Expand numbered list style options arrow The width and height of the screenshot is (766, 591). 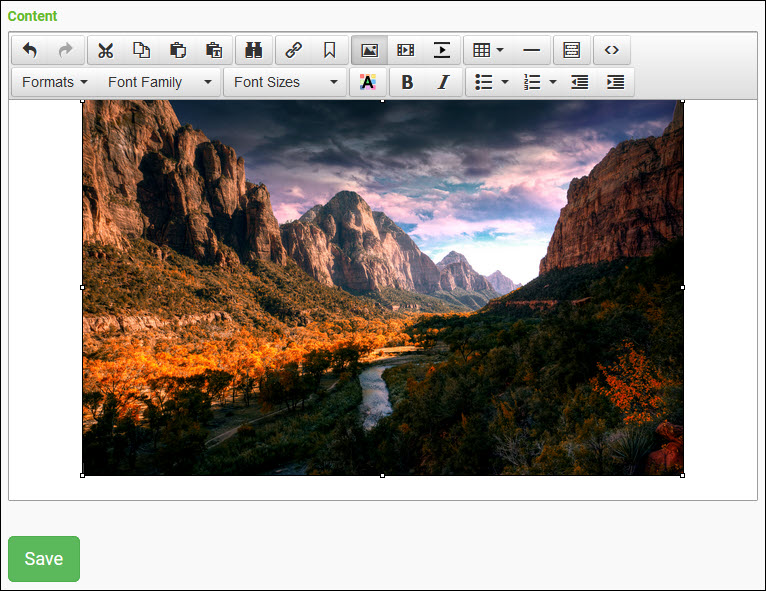coord(553,82)
